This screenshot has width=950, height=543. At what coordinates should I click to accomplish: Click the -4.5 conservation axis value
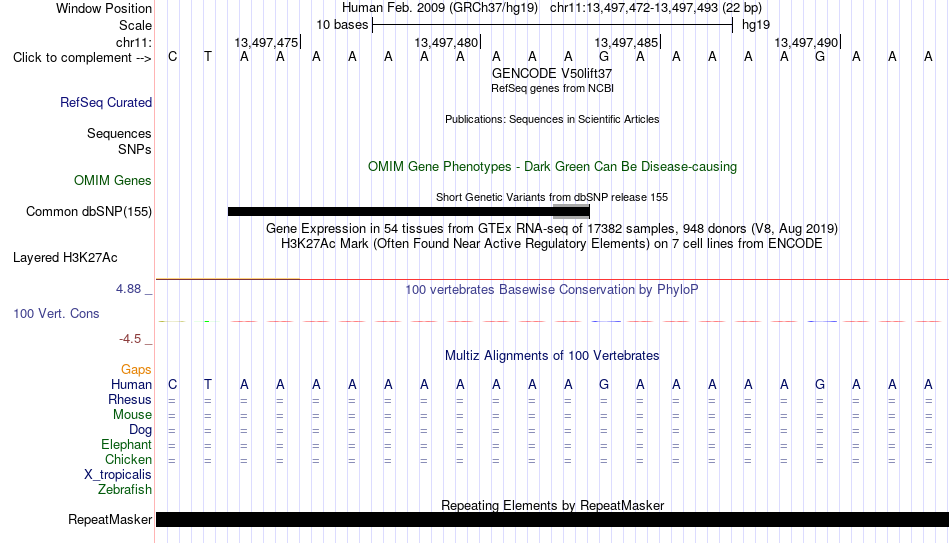tap(130, 339)
